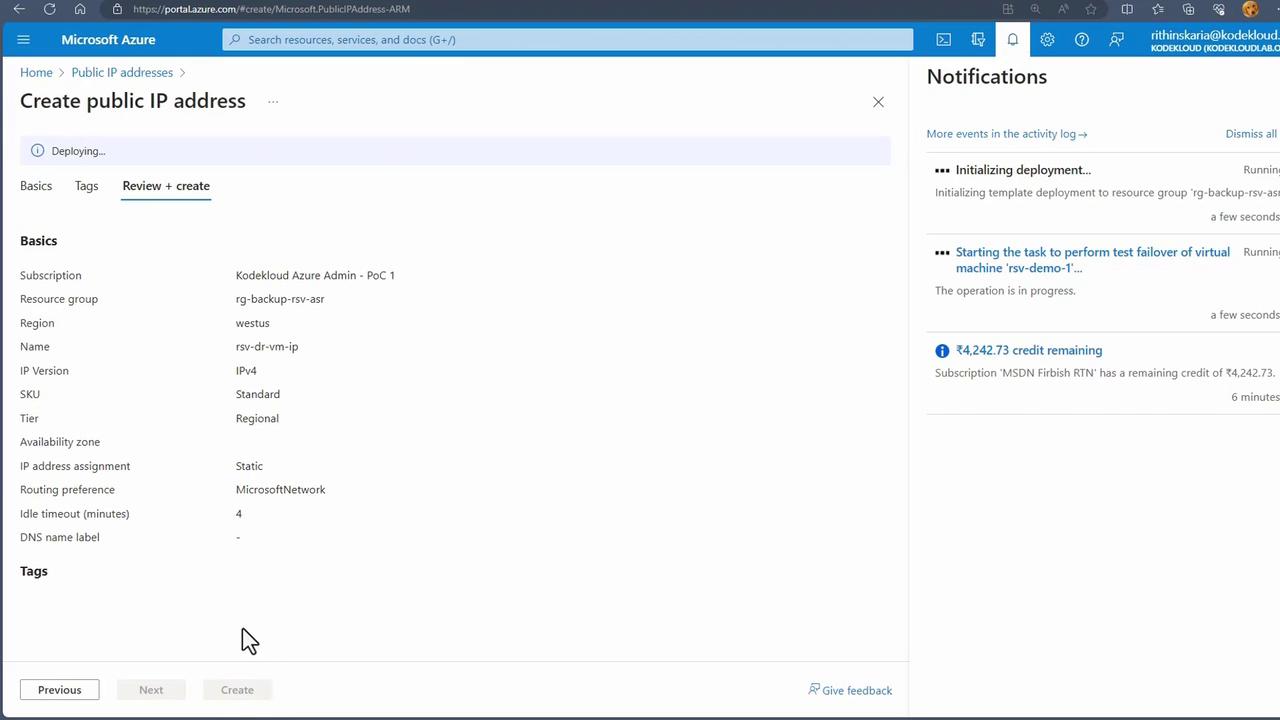
Task: Open the more options ellipsis beside title
Action: coord(273,102)
